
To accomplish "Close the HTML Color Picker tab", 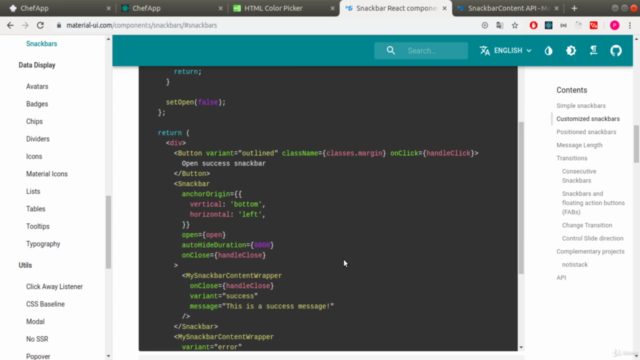I will 332,8.
